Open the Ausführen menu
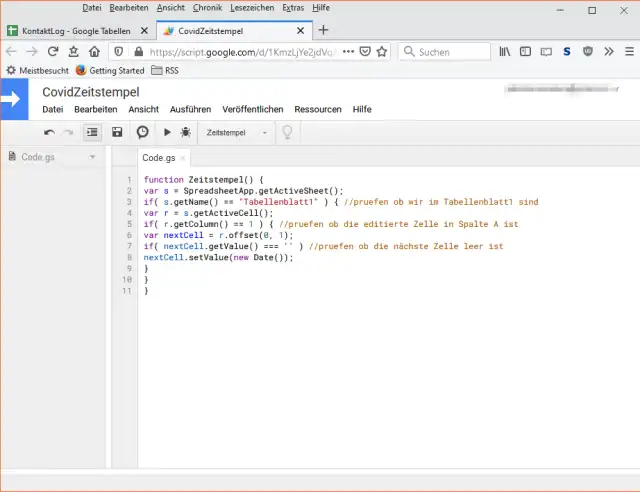 (190, 109)
